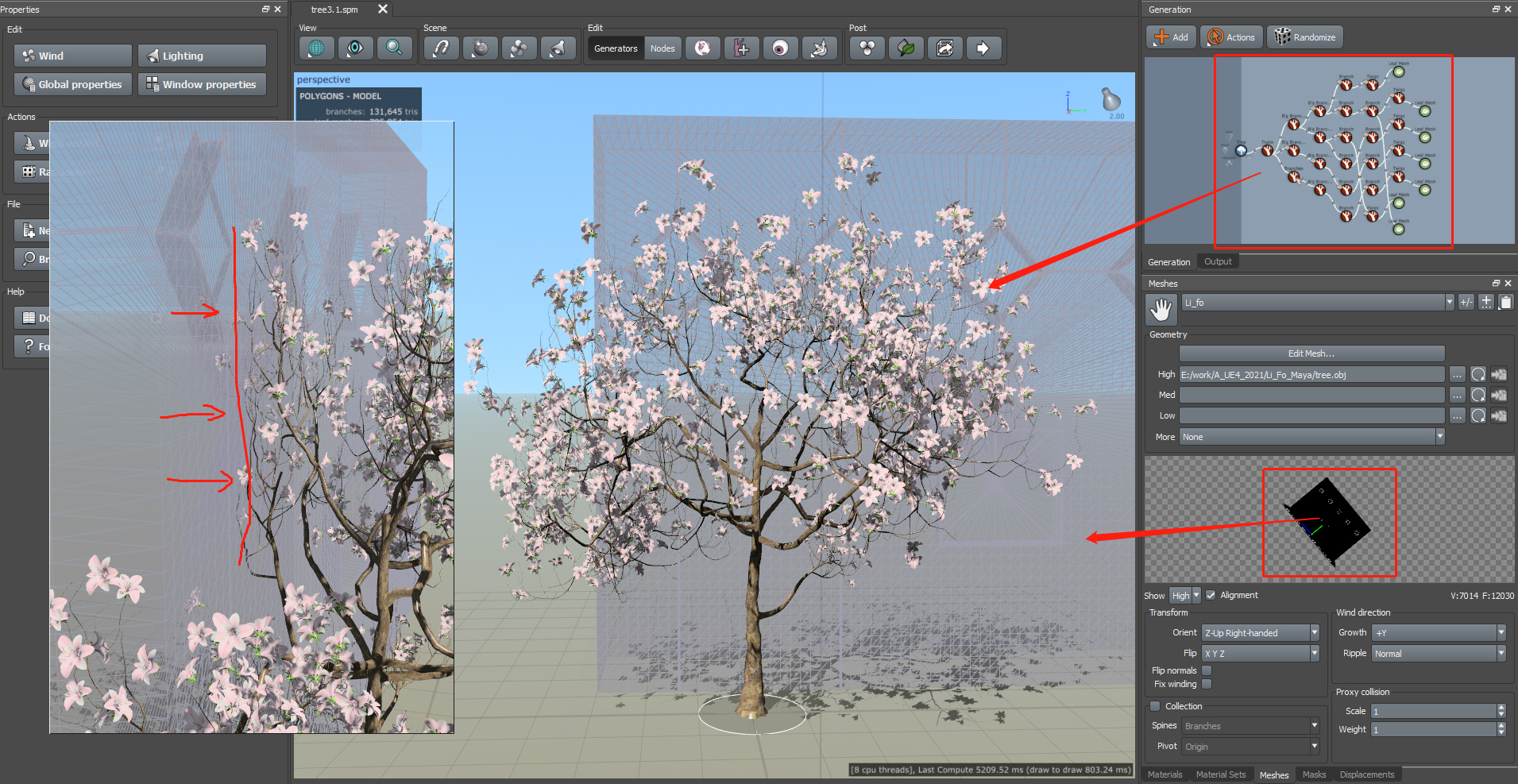Click reload icon for High mesh file

click(1477, 374)
